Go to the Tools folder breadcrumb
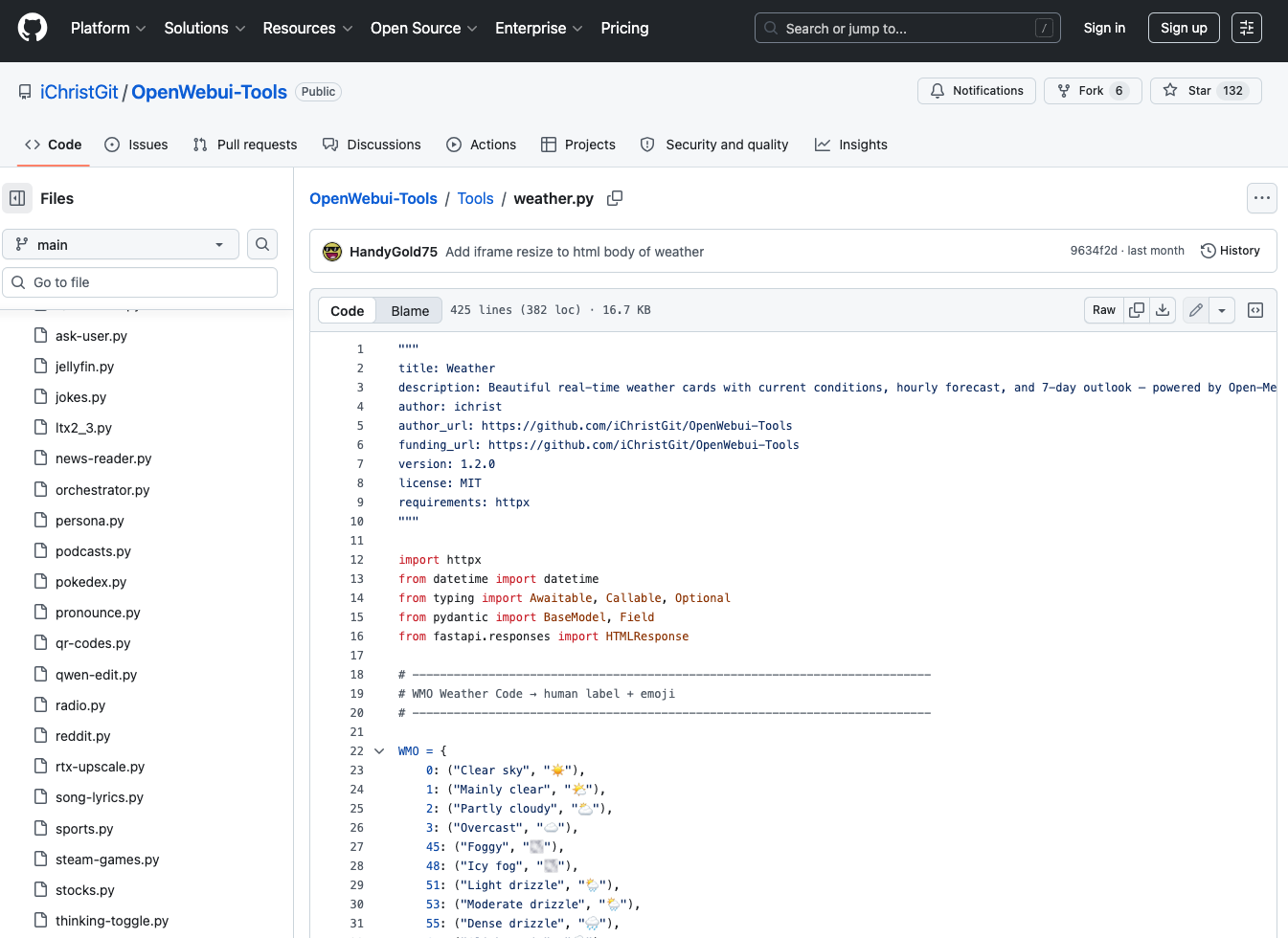 tap(475, 198)
